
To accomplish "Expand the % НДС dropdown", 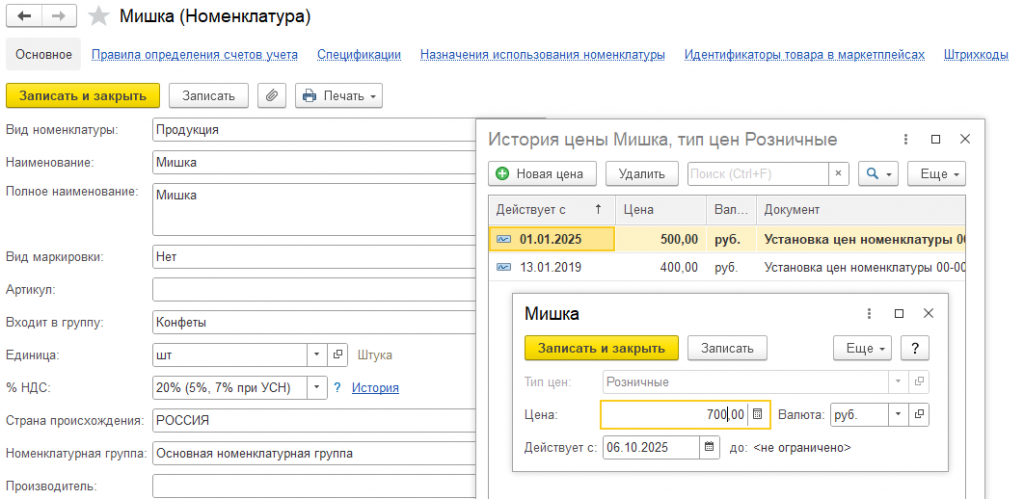I will (x=317, y=387).
